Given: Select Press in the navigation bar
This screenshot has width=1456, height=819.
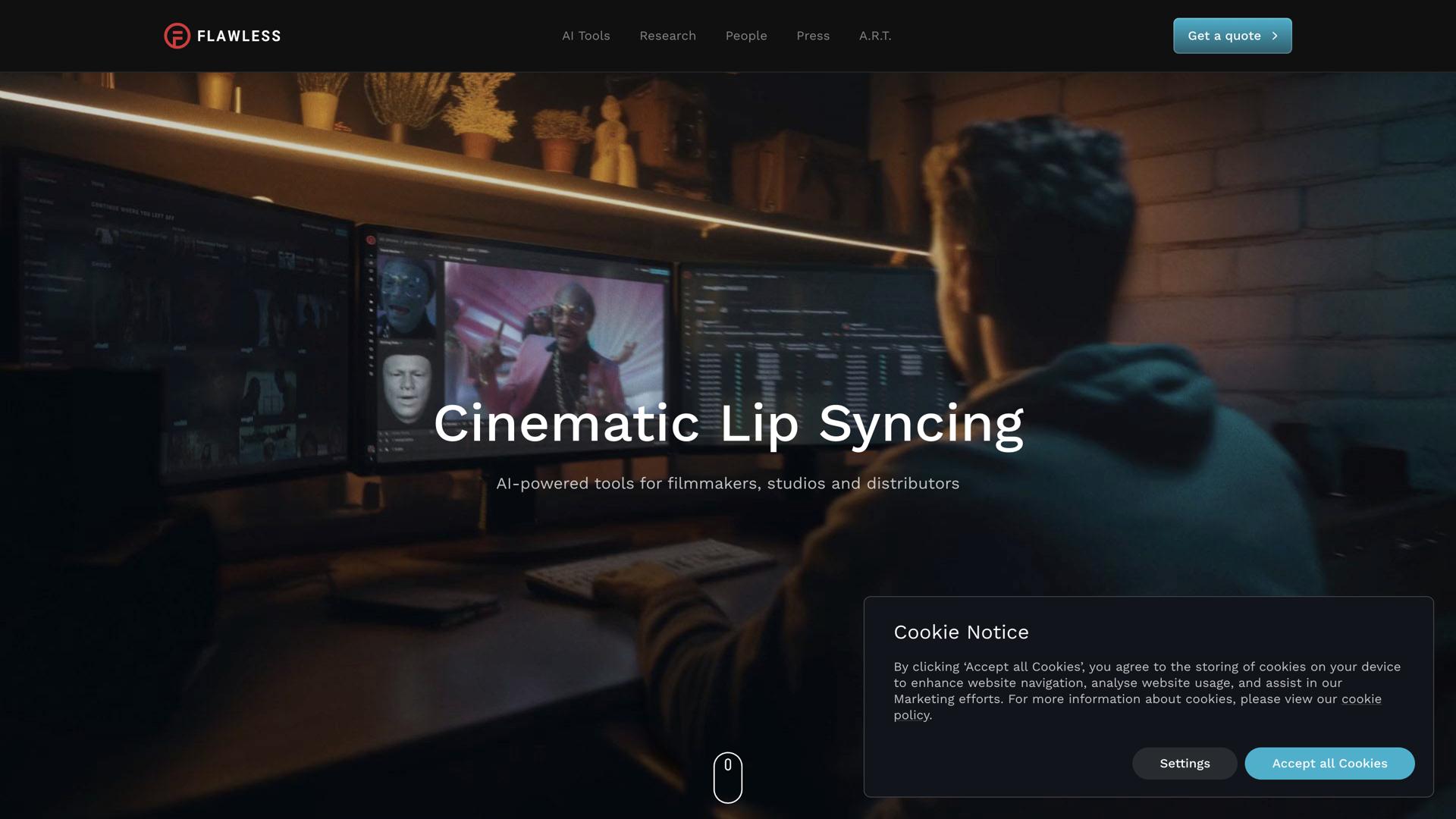Looking at the screenshot, I should [x=812, y=36].
